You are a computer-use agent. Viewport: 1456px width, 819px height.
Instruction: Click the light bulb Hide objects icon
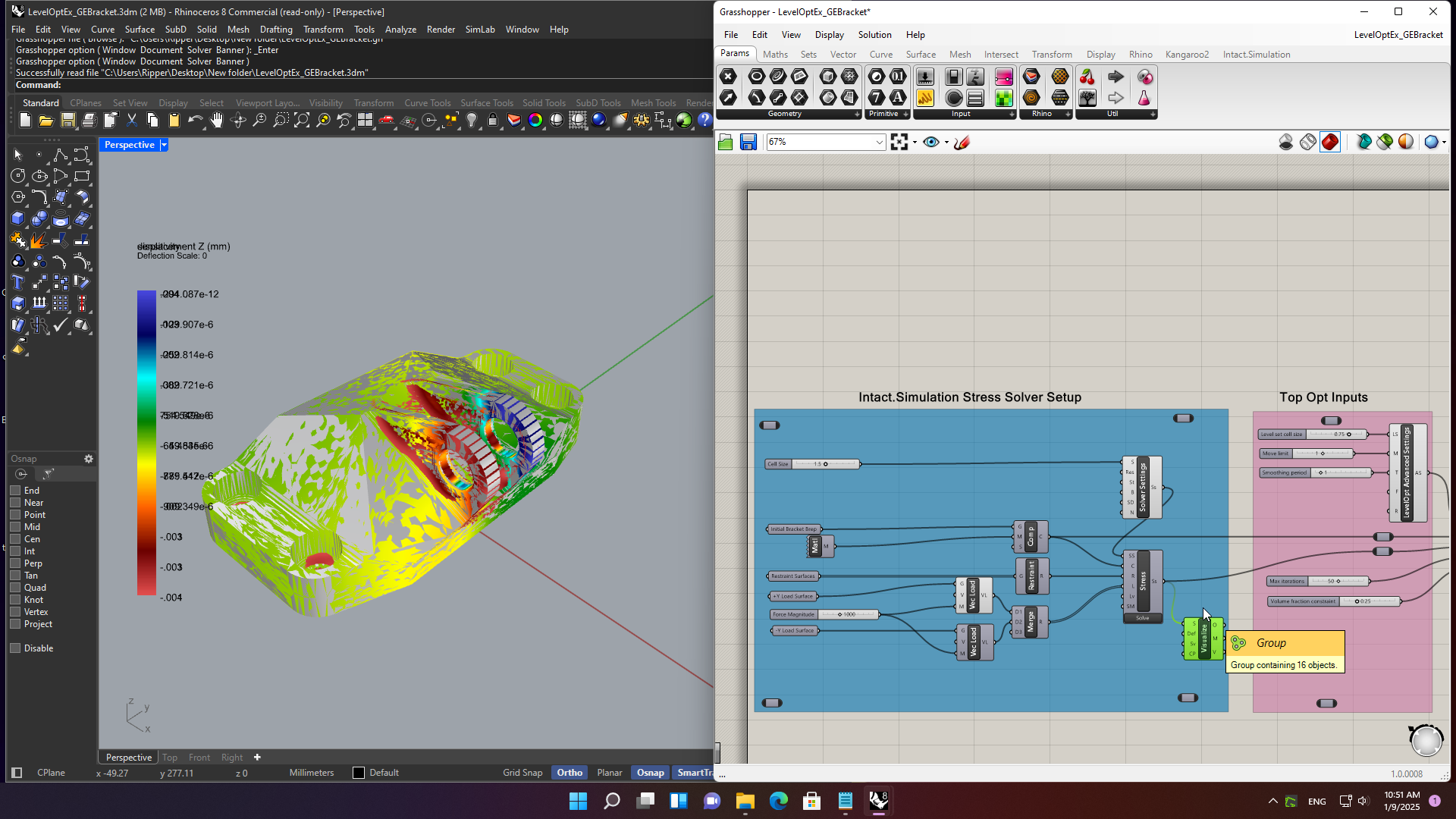[x=472, y=121]
